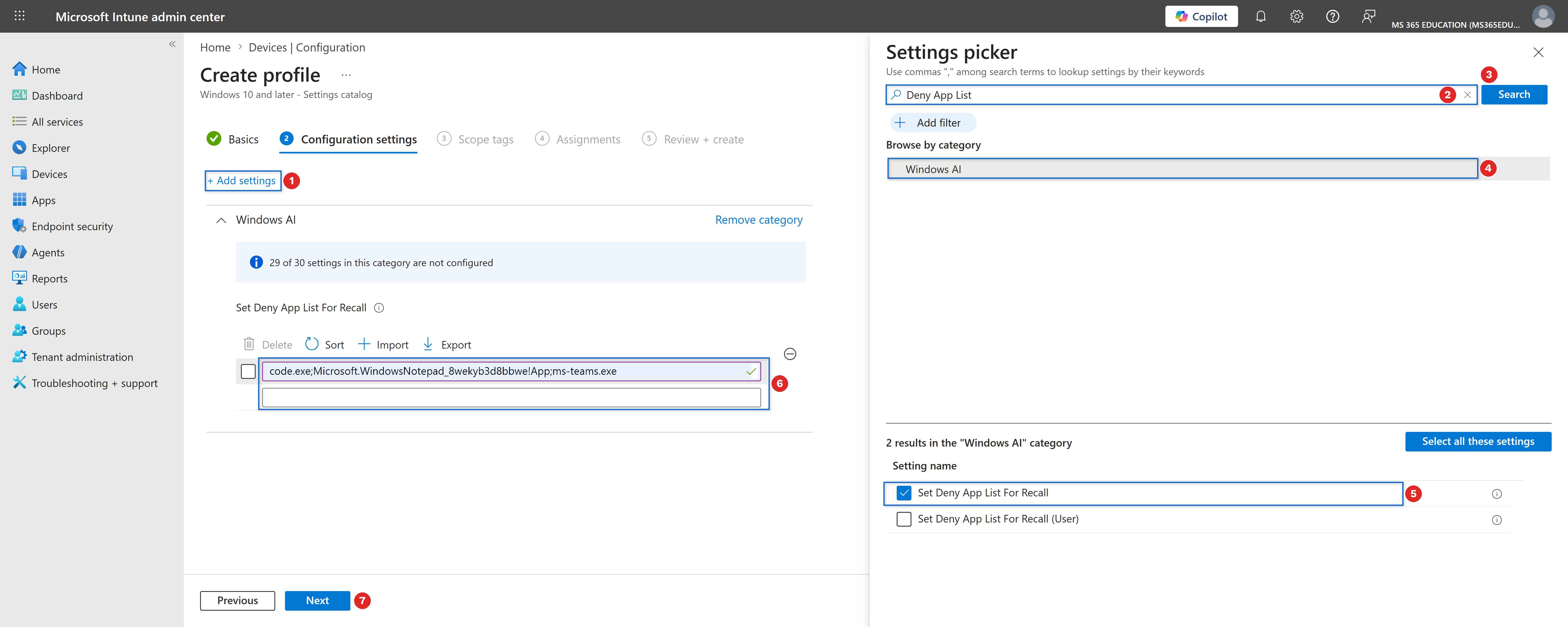Screen dimensions: 1568x627
Task: Click the empty second deny list field
Action: 511,398
